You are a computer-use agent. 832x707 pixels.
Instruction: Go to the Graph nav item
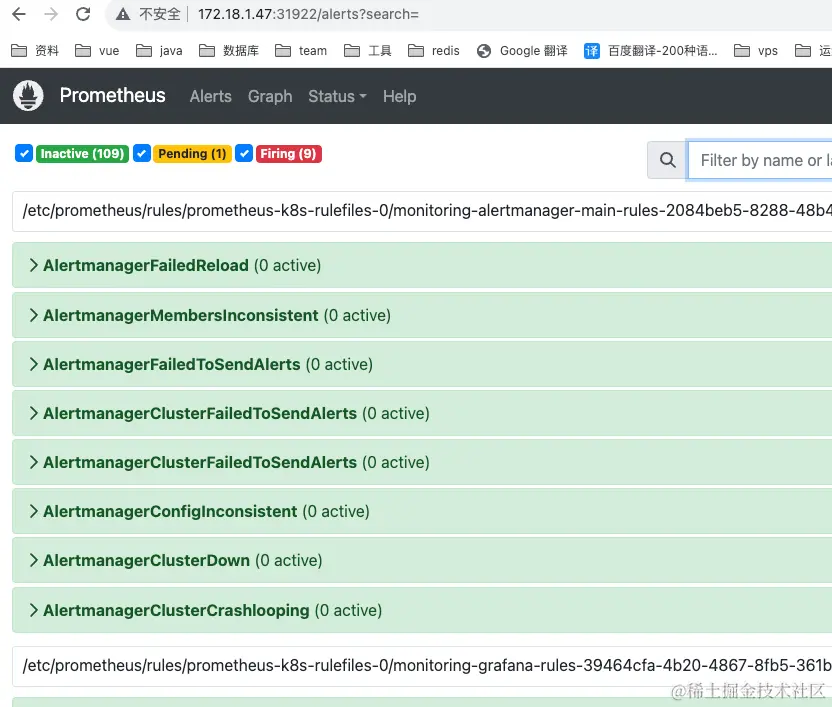click(270, 96)
